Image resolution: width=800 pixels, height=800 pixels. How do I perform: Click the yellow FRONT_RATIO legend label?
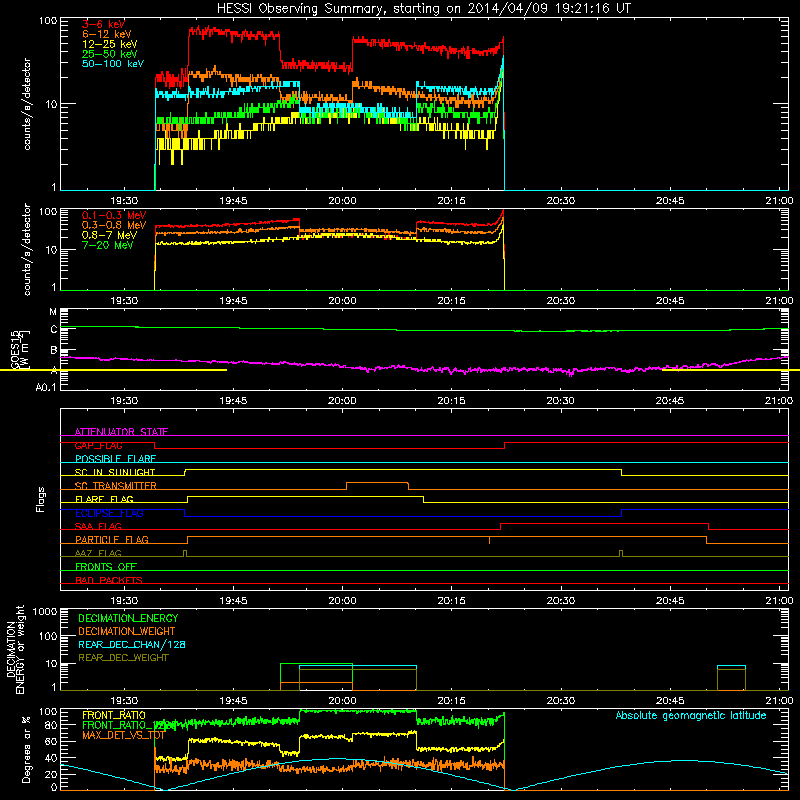coord(114,715)
